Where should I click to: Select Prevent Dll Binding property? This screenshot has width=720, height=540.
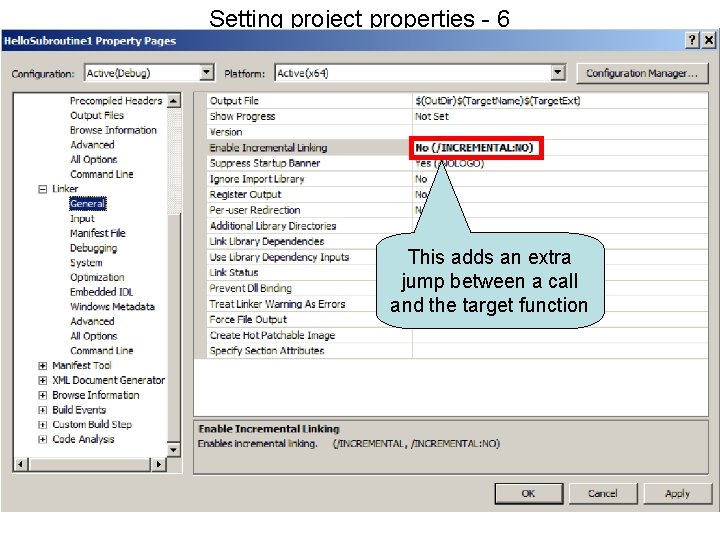[x=458, y=288]
